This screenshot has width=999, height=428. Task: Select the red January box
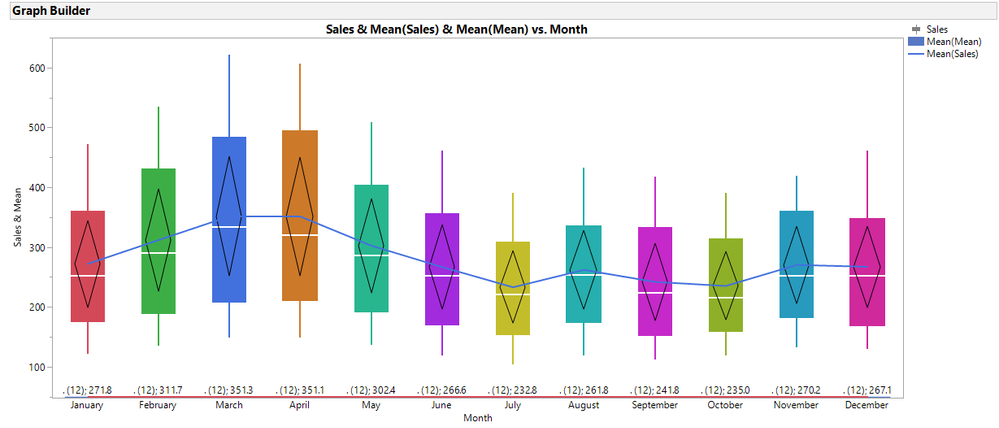click(87, 266)
